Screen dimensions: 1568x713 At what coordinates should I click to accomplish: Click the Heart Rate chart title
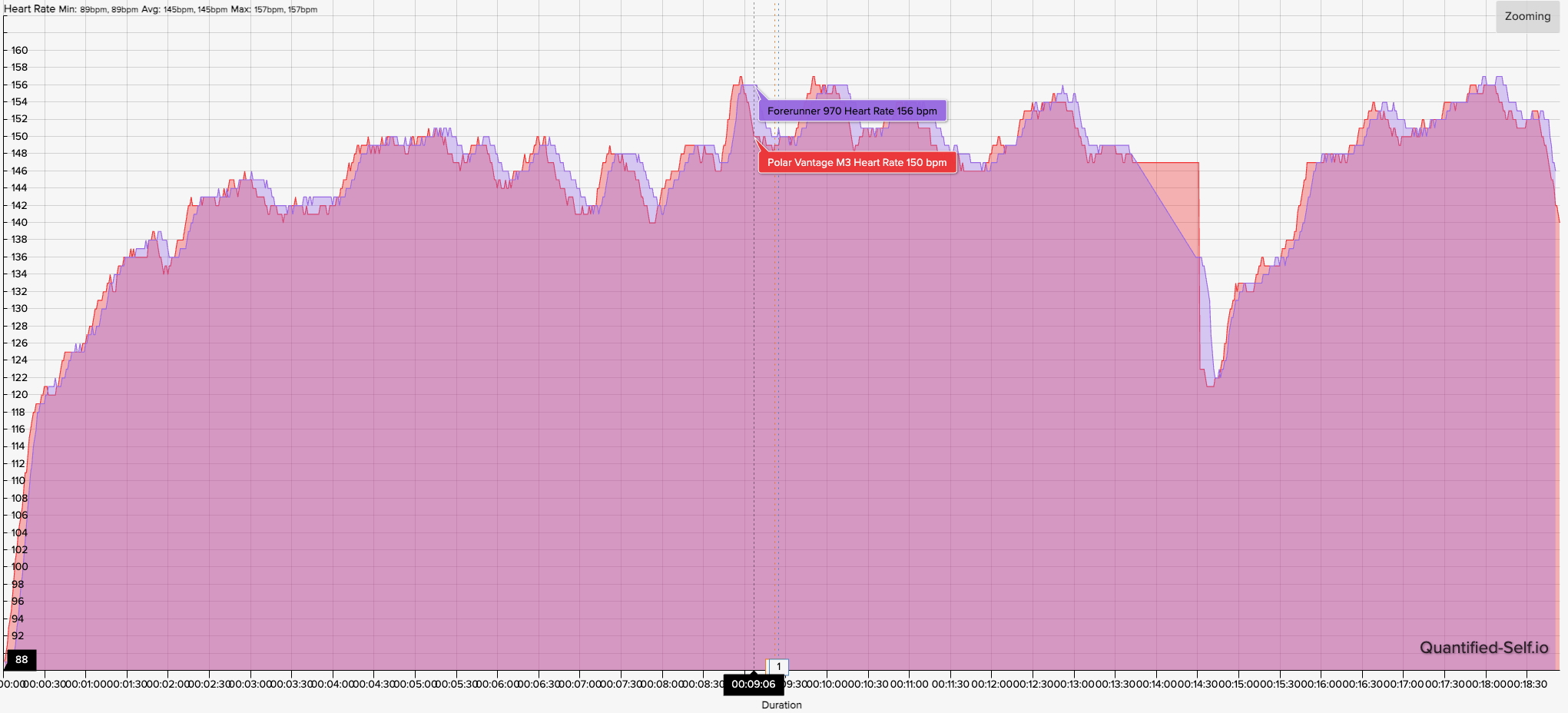pyautogui.click(x=28, y=9)
